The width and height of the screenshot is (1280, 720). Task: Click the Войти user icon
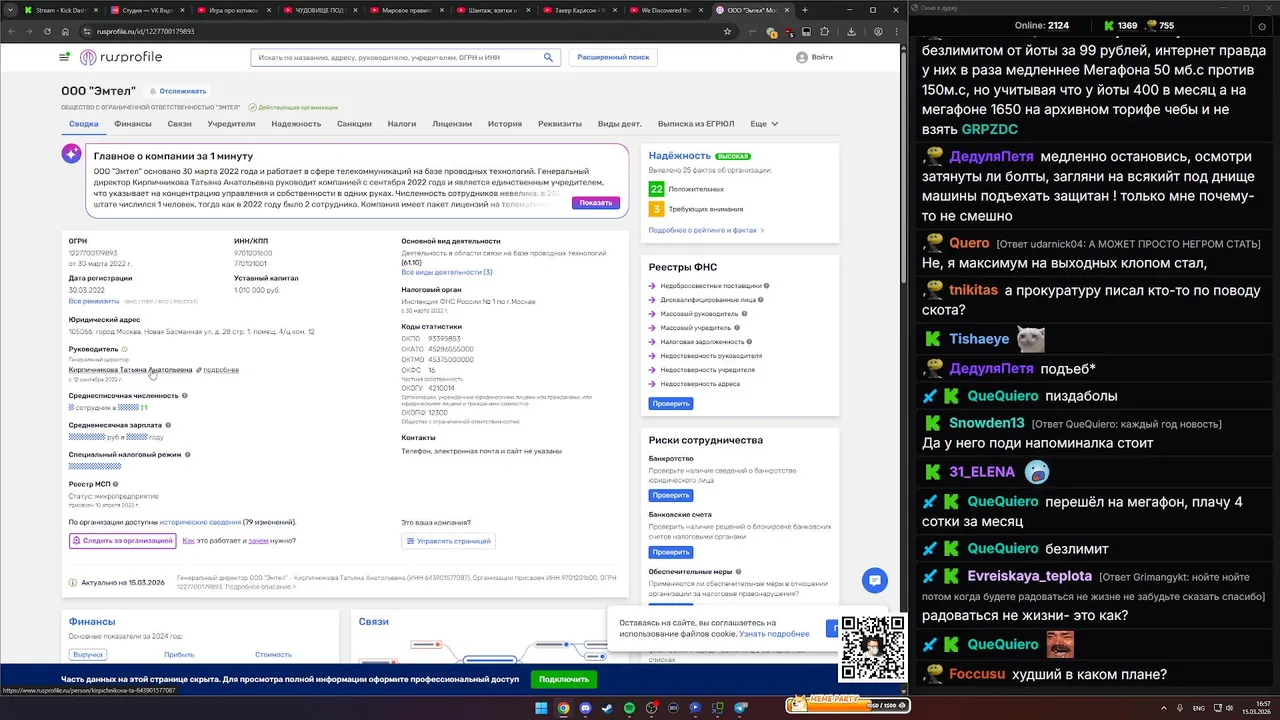802,57
